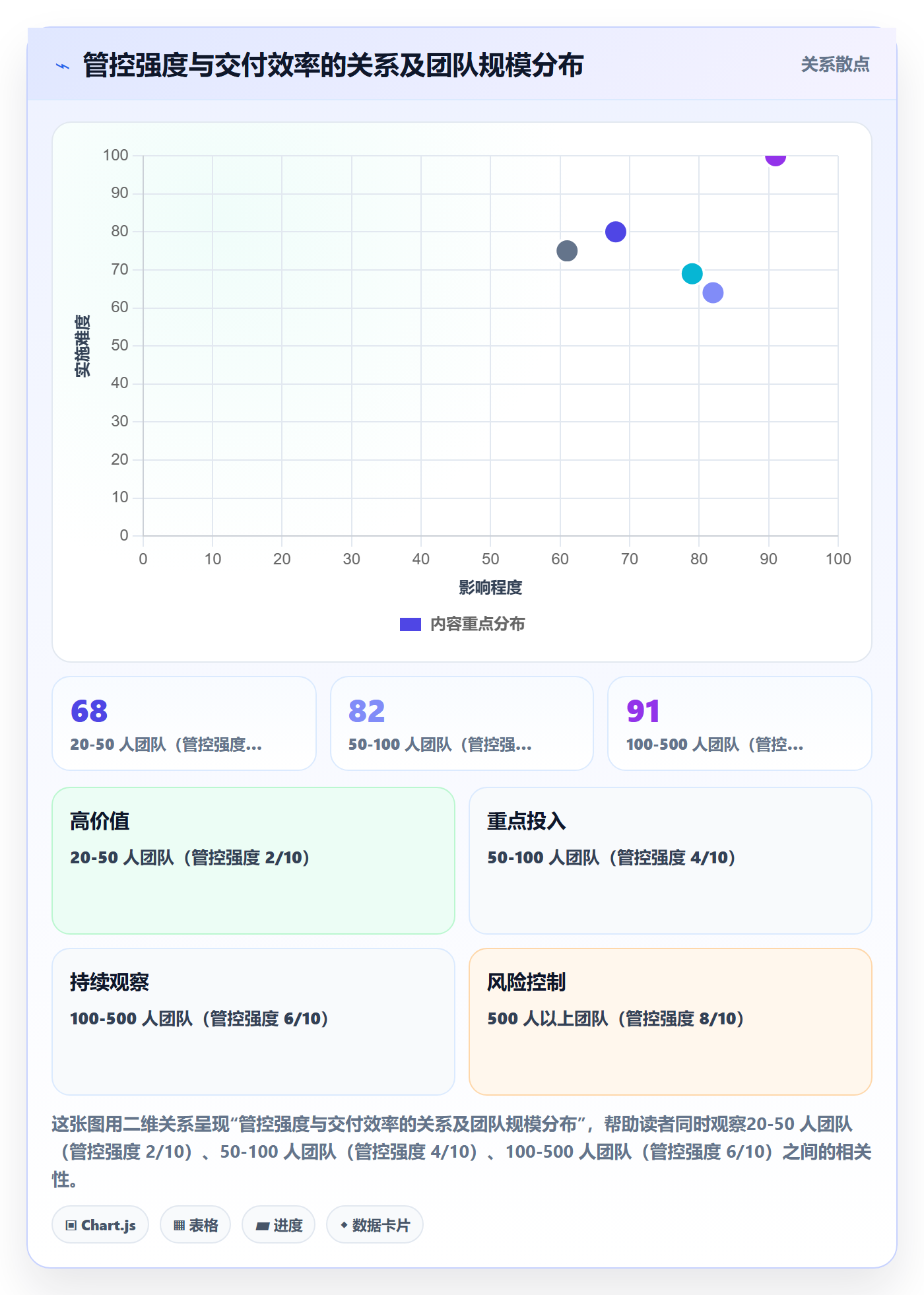Toggle the 内容重点分布 legend swatch
This screenshot has height=1295, width=924.
click(x=410, y=624)
